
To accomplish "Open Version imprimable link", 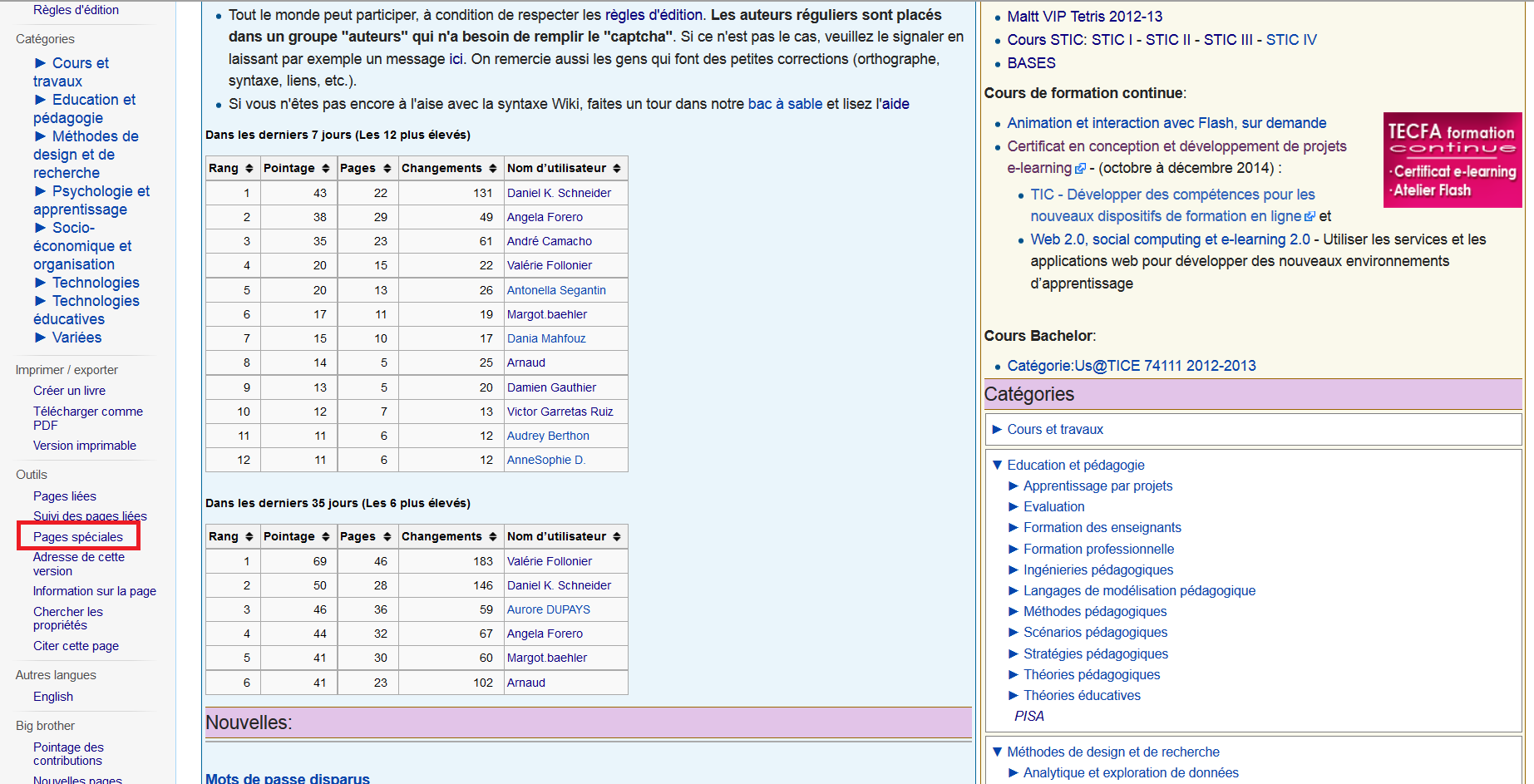I will point(85,446).
